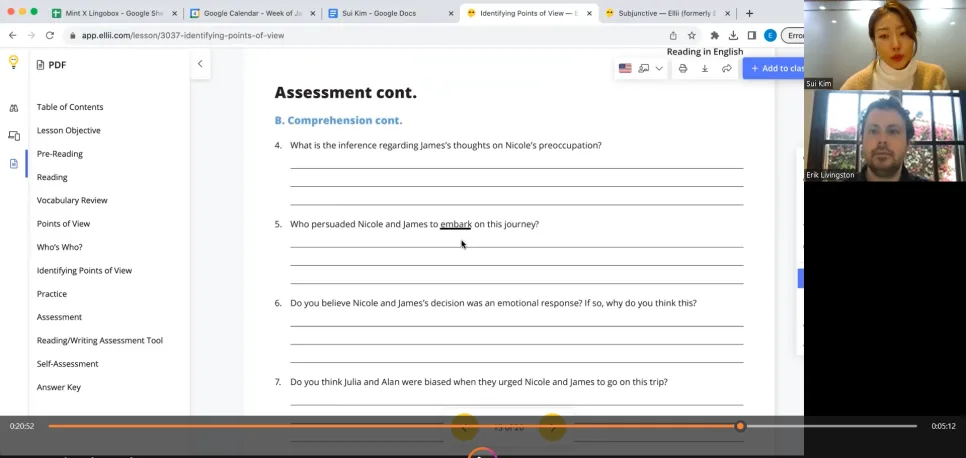This screenshot has width=966, height=458.
Task: Select the US flag language icon
Action: coord(625,68)
